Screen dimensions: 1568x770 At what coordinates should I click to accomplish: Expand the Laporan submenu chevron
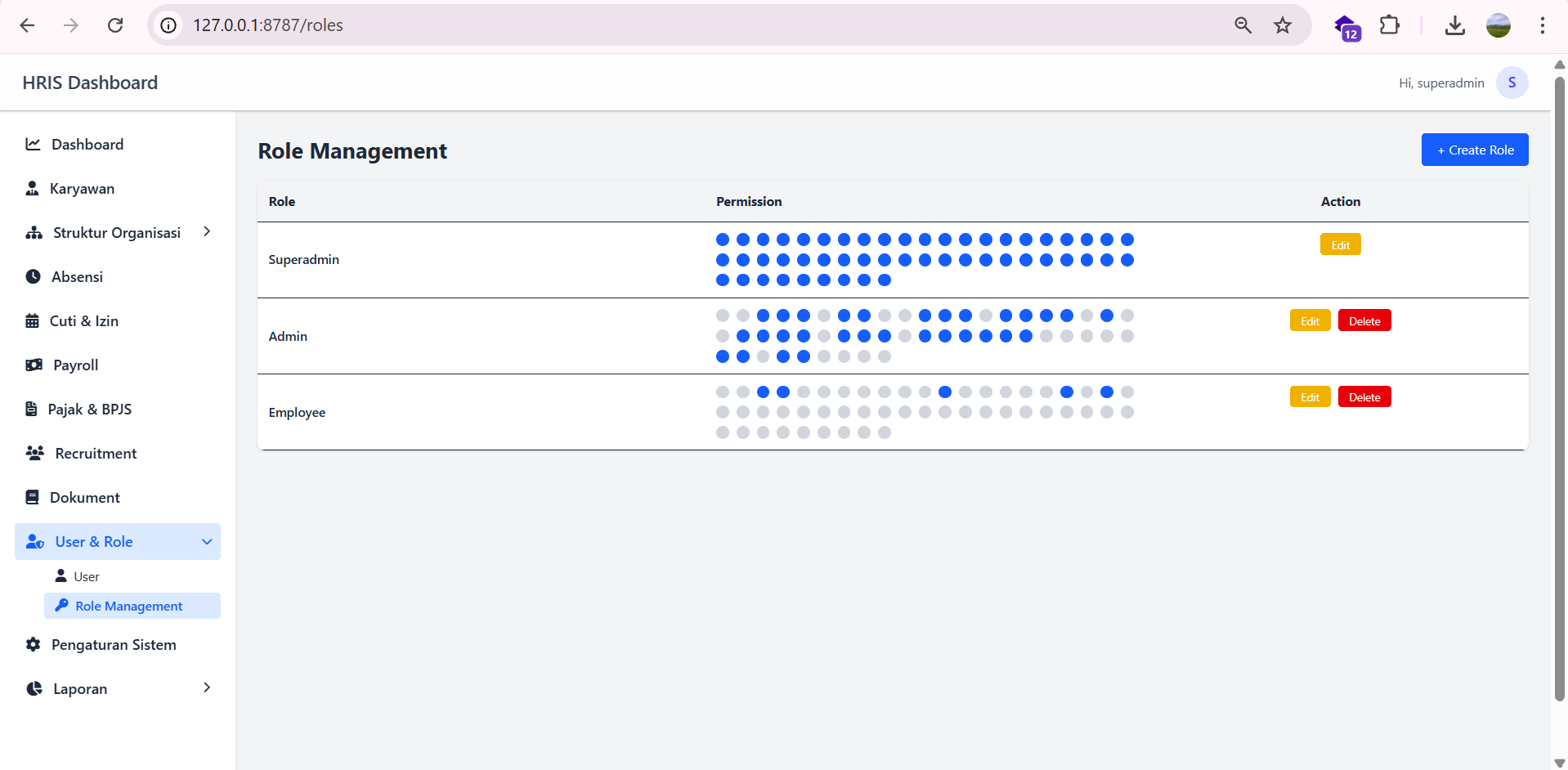[x=207, y=688]
